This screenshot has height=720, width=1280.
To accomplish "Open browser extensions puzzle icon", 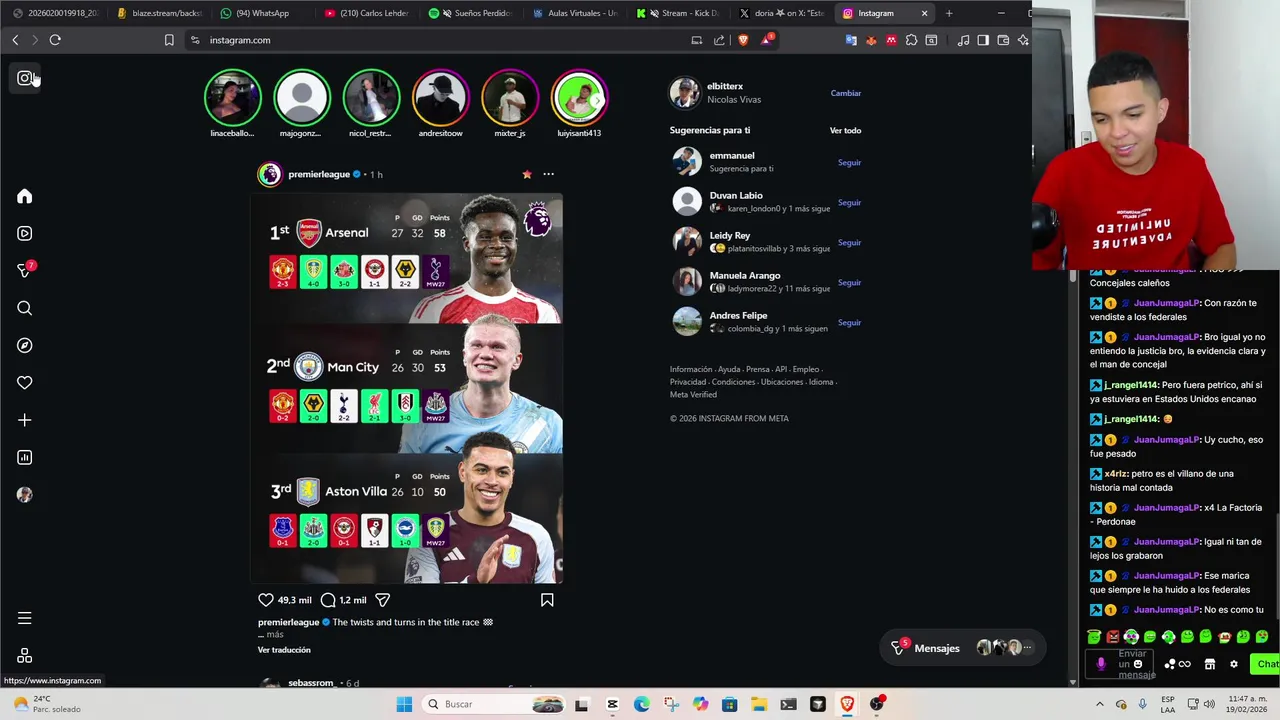I will point(911,40).
